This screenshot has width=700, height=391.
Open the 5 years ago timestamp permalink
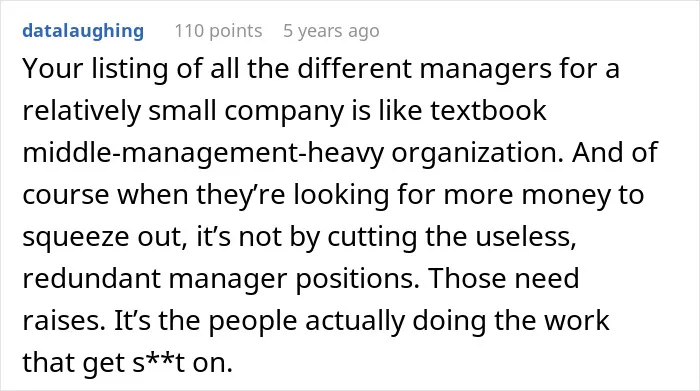pyautogui.click(x=331, y=31)
